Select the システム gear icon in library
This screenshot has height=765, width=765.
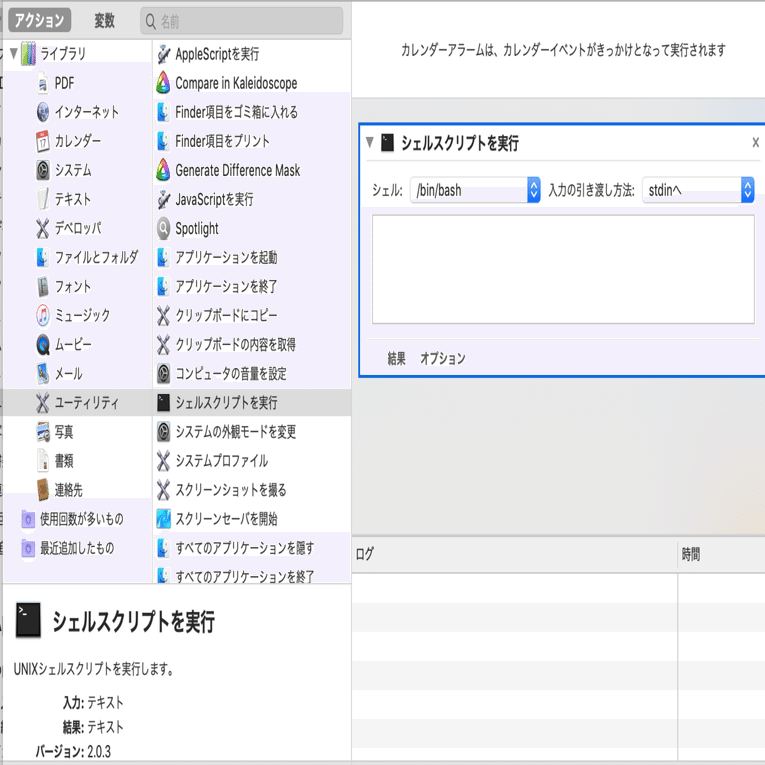[x=42, y=170]
